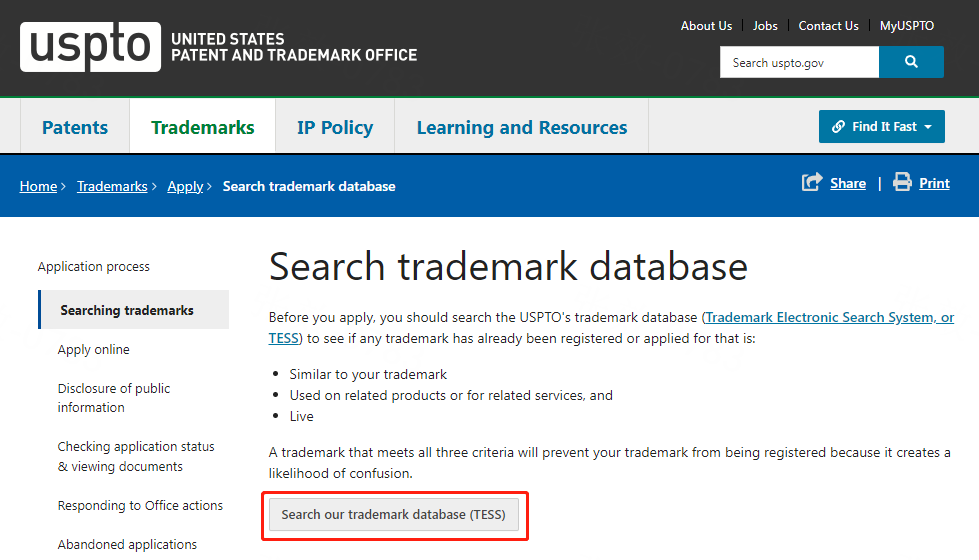The image size is (979, 560).
Task: Open Apply online sidebar item
Action: click(x=94, y=350)
